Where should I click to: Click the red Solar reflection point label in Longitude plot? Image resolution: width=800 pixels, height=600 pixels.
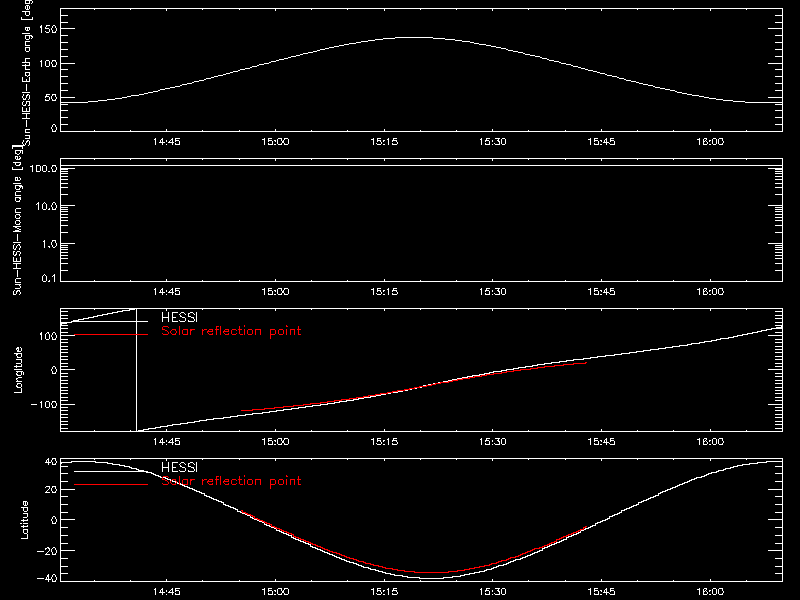tap(231, 331)
